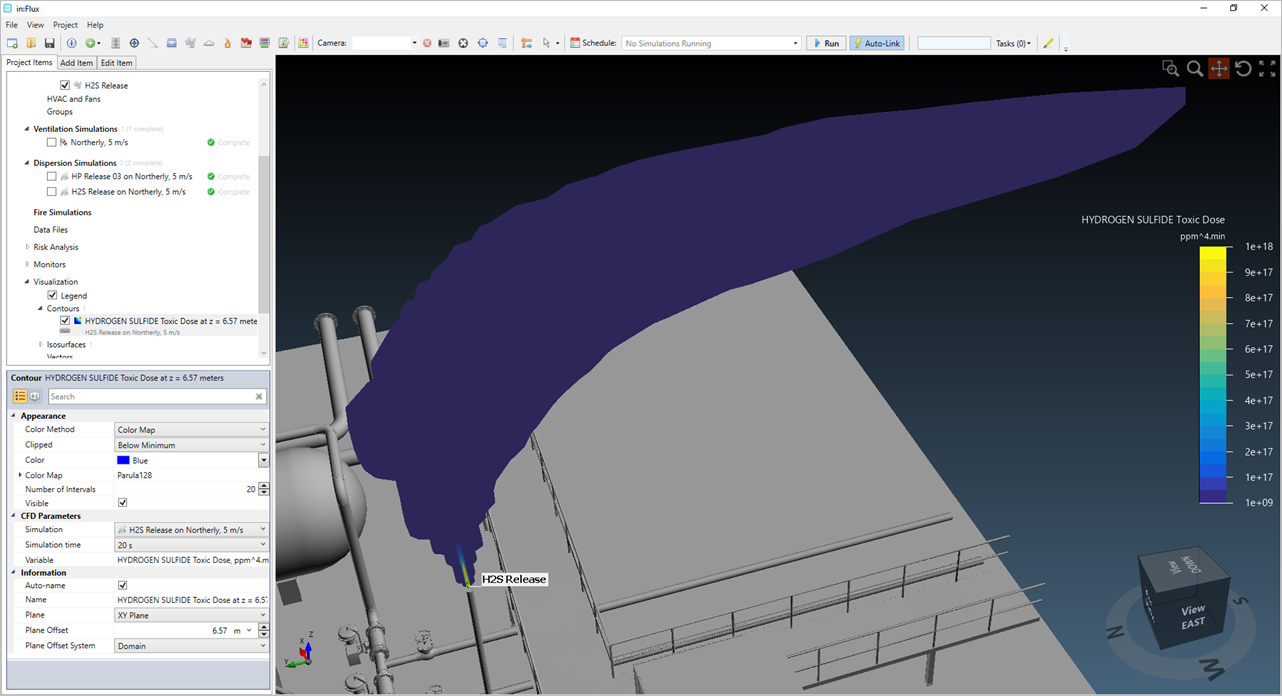This screenshot has height=696, width=1282.
Task: Switch to the Add Item tab
Action: click(x=76, y=63)
